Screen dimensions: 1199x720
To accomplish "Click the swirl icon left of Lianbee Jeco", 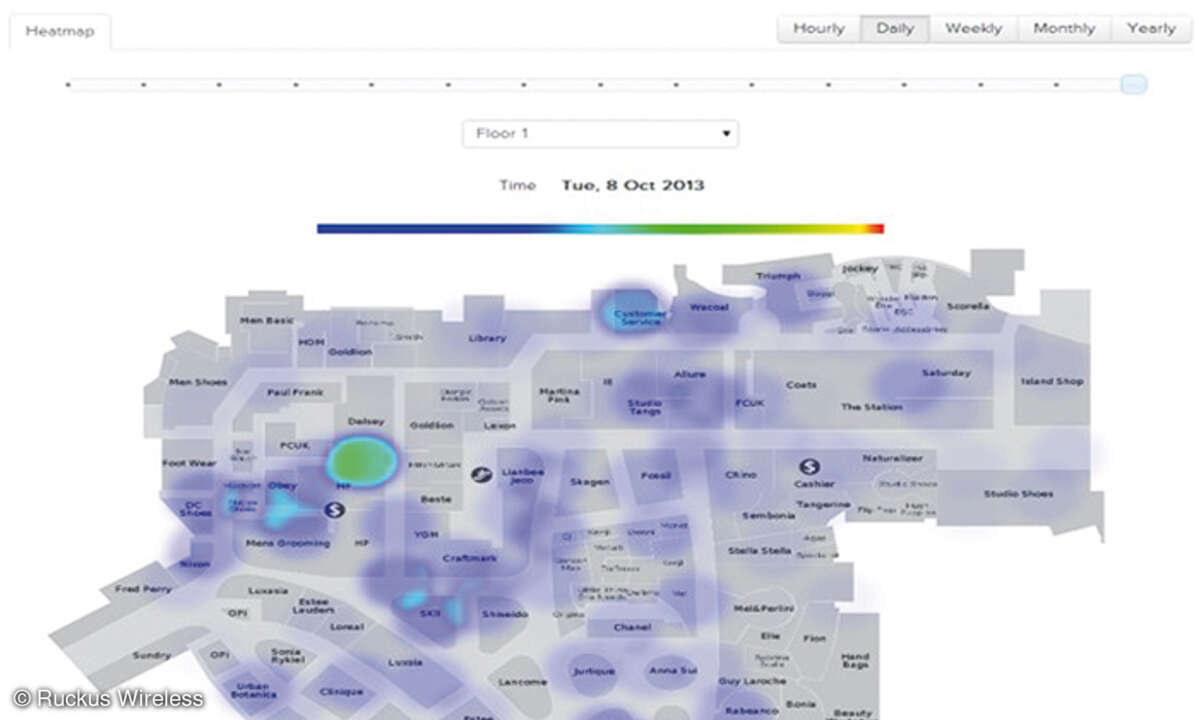I will point(481,475).
